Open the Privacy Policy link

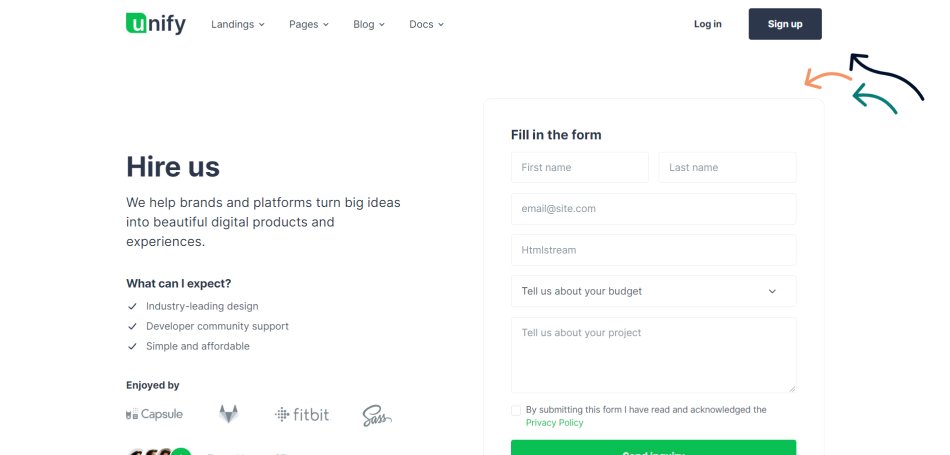coord(554,423)
